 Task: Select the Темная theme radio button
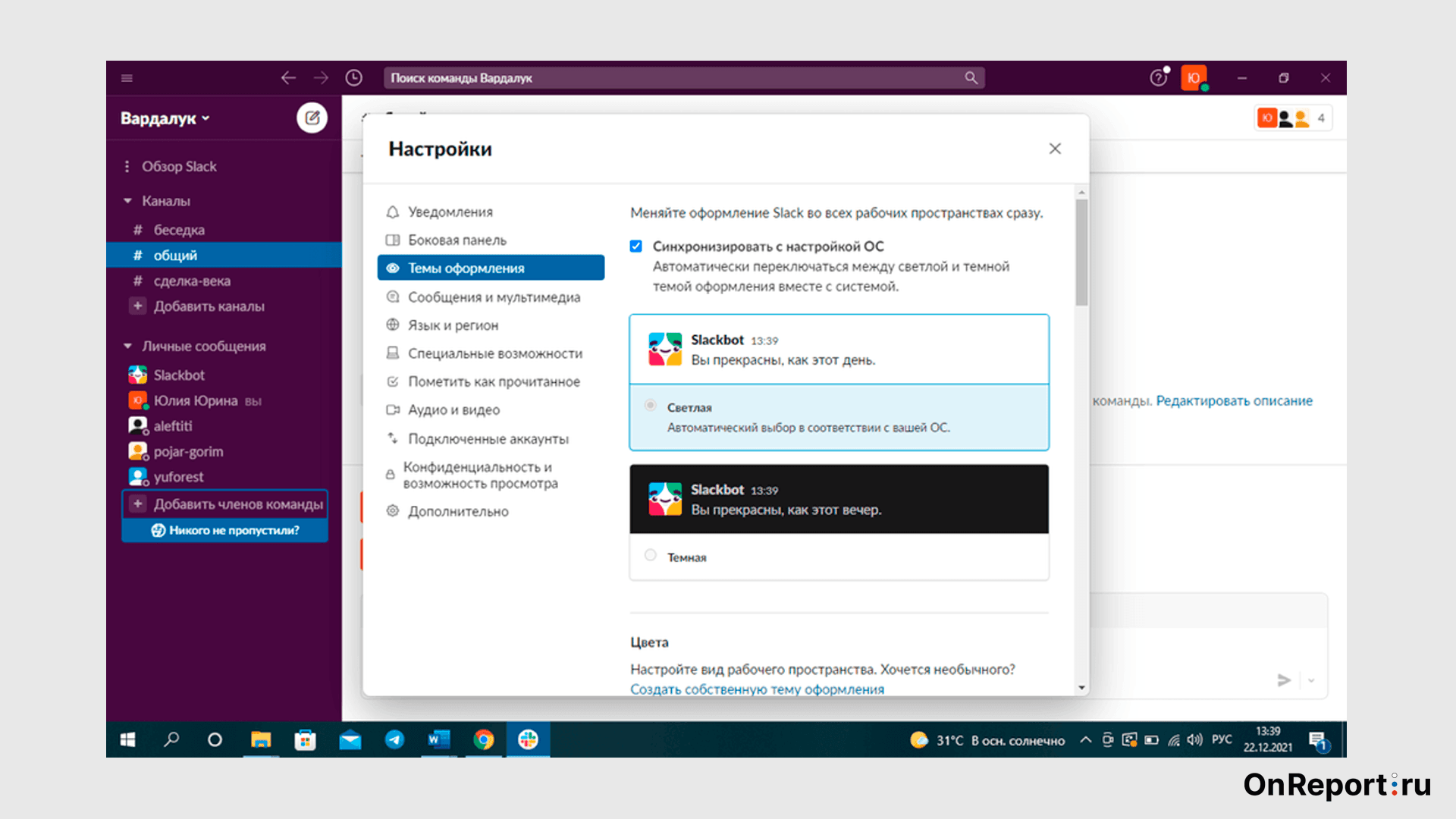pyautogui.click(x=650, y=555)
